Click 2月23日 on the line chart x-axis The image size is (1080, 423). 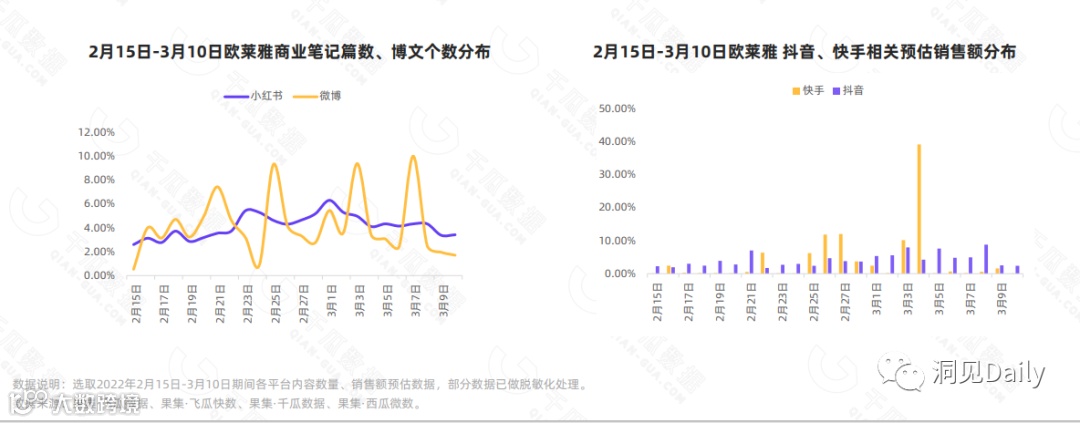tap(248, 302)
